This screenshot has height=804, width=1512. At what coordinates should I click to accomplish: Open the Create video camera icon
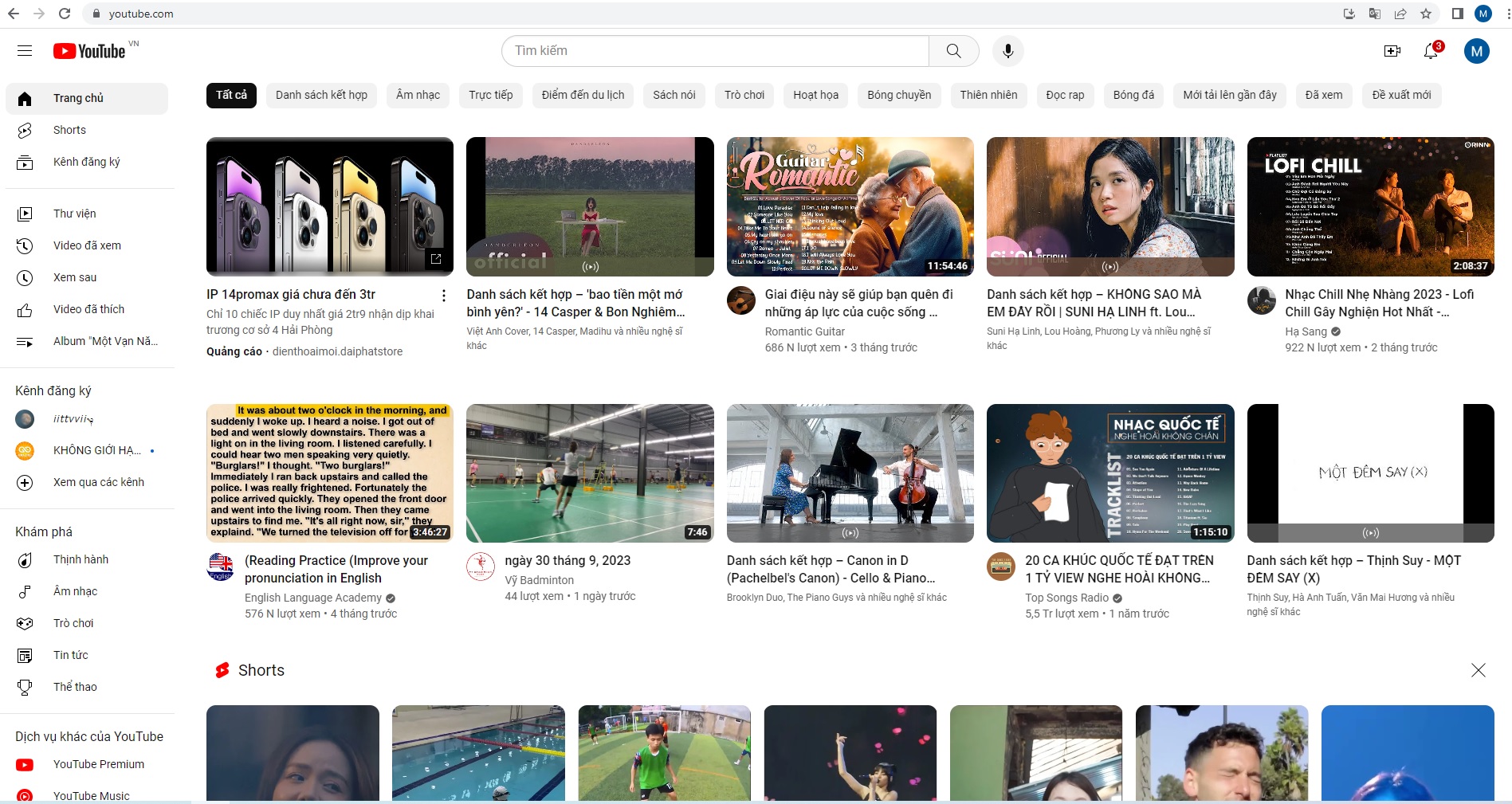[x=1392, y=51]
